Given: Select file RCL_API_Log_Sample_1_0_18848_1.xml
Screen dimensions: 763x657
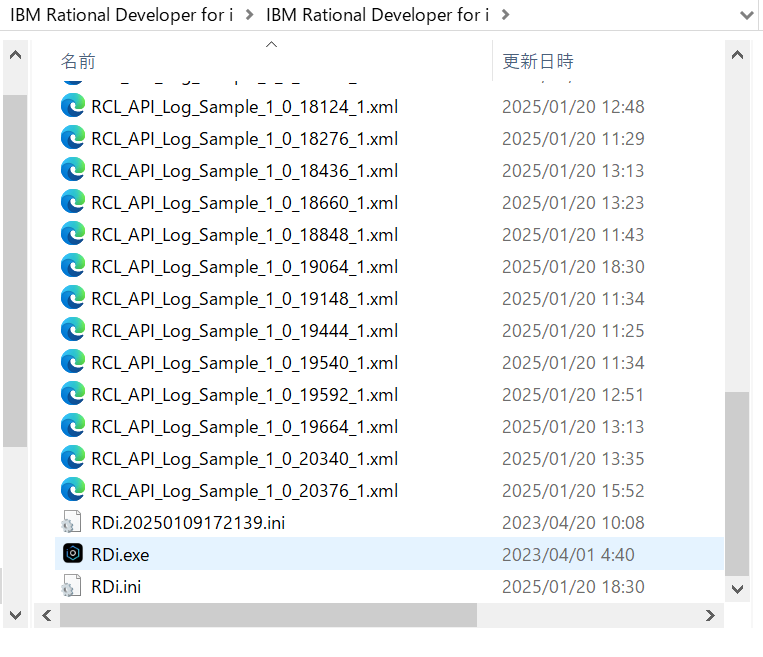Looking at the screenshot, I should pos(245,235).
